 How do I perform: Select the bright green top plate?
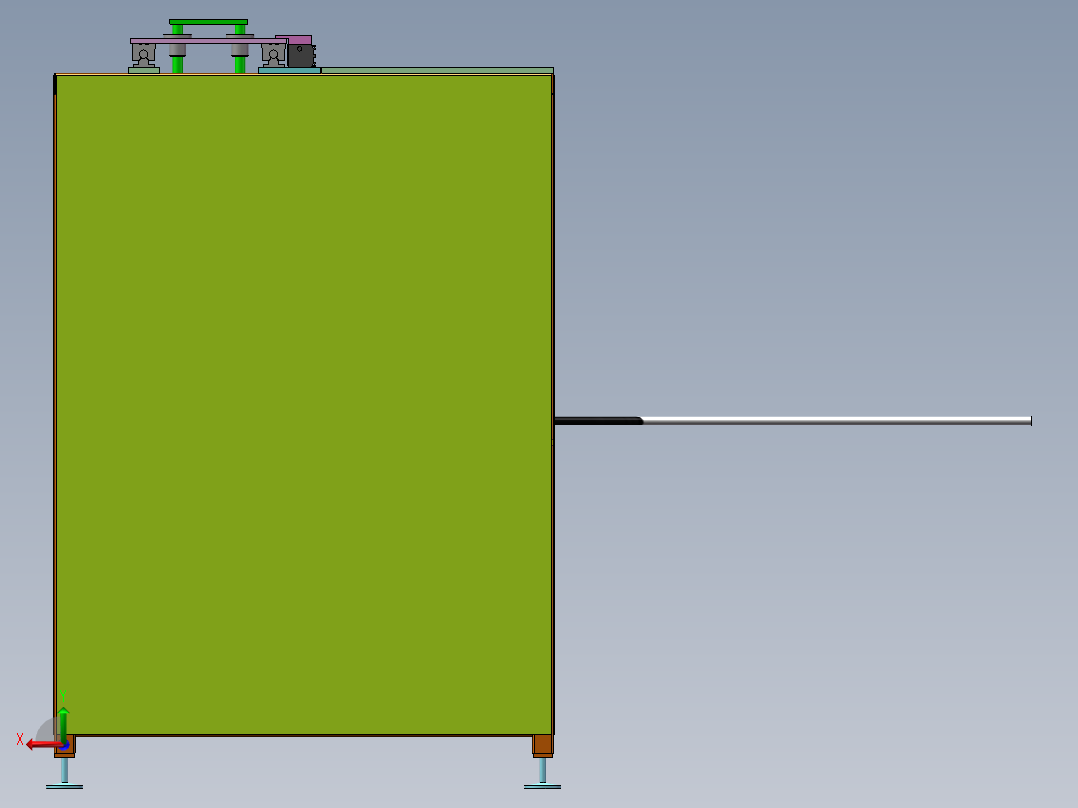coord(208,22)
